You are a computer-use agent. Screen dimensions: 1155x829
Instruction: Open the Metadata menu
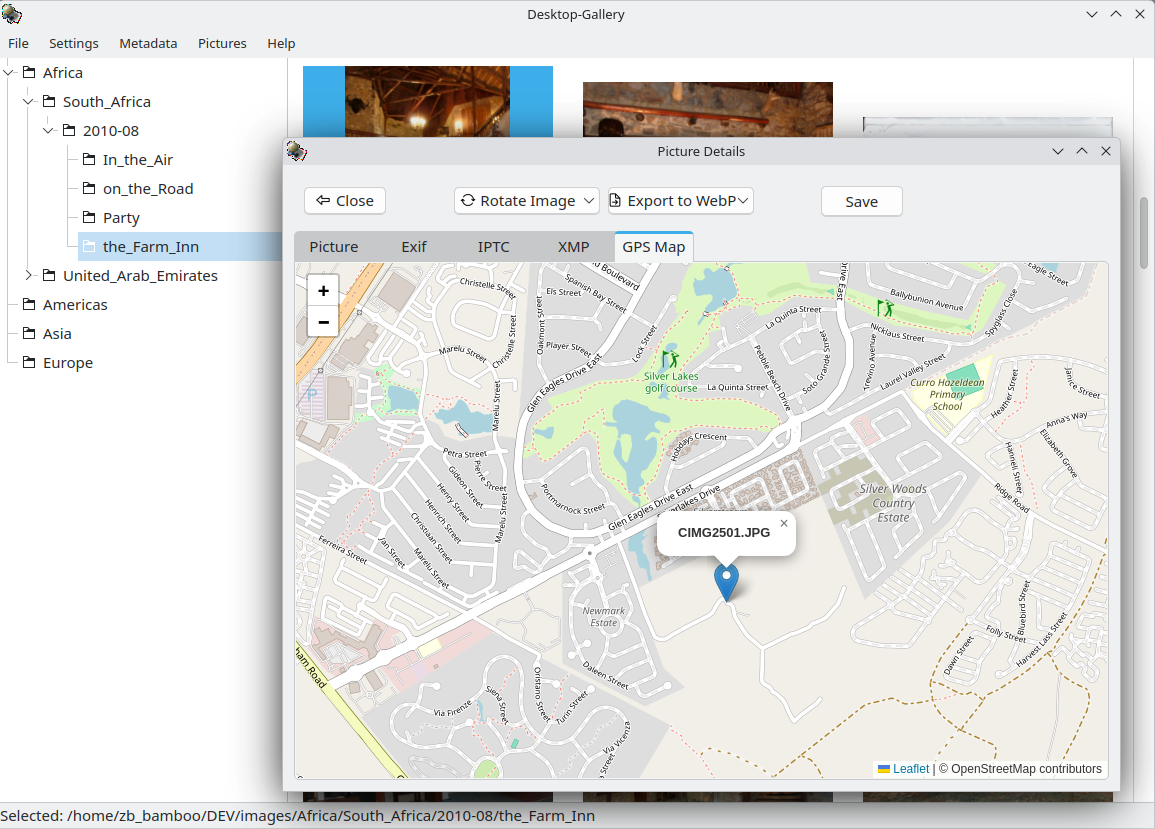(x=148, y=43)
